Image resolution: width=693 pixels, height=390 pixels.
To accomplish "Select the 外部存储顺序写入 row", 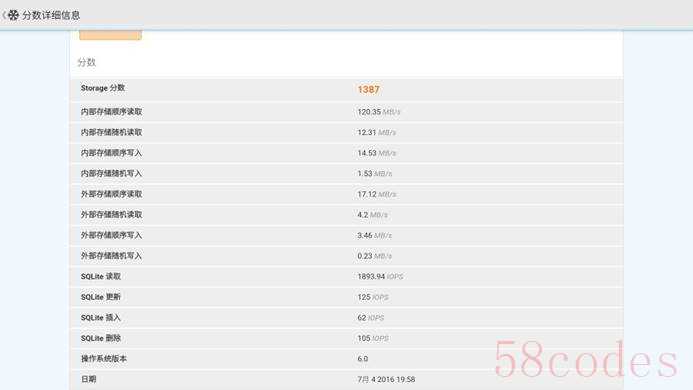I will tap(346, 235).
